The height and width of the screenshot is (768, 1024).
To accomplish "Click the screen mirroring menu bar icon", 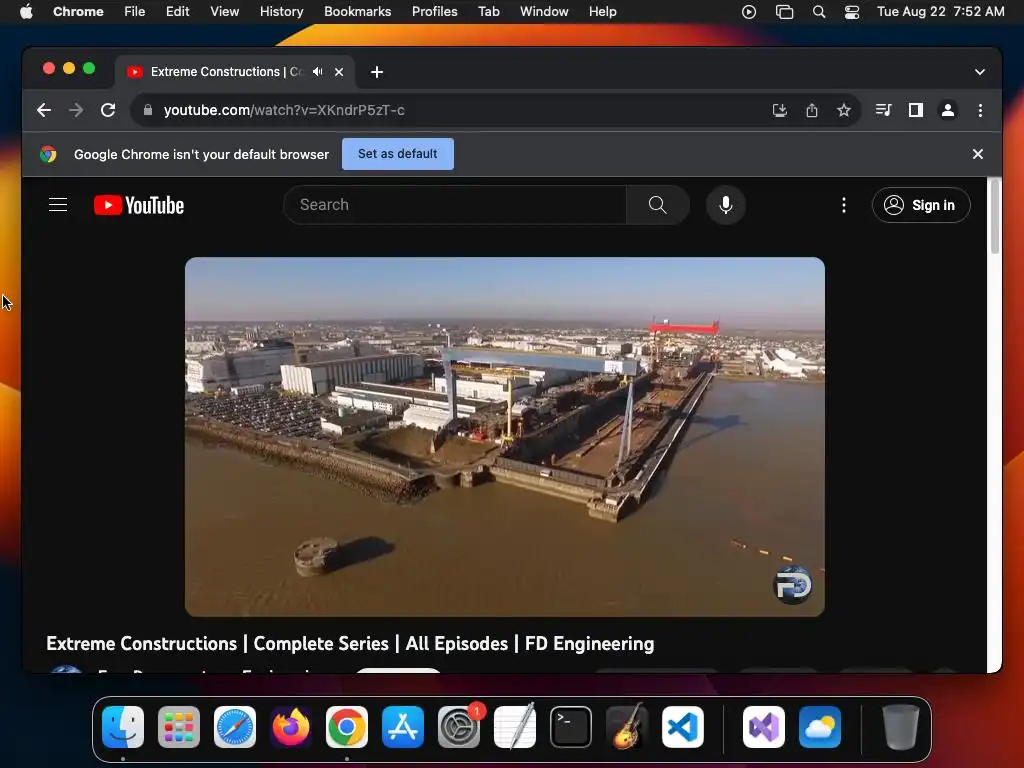I will click(784, 12).
